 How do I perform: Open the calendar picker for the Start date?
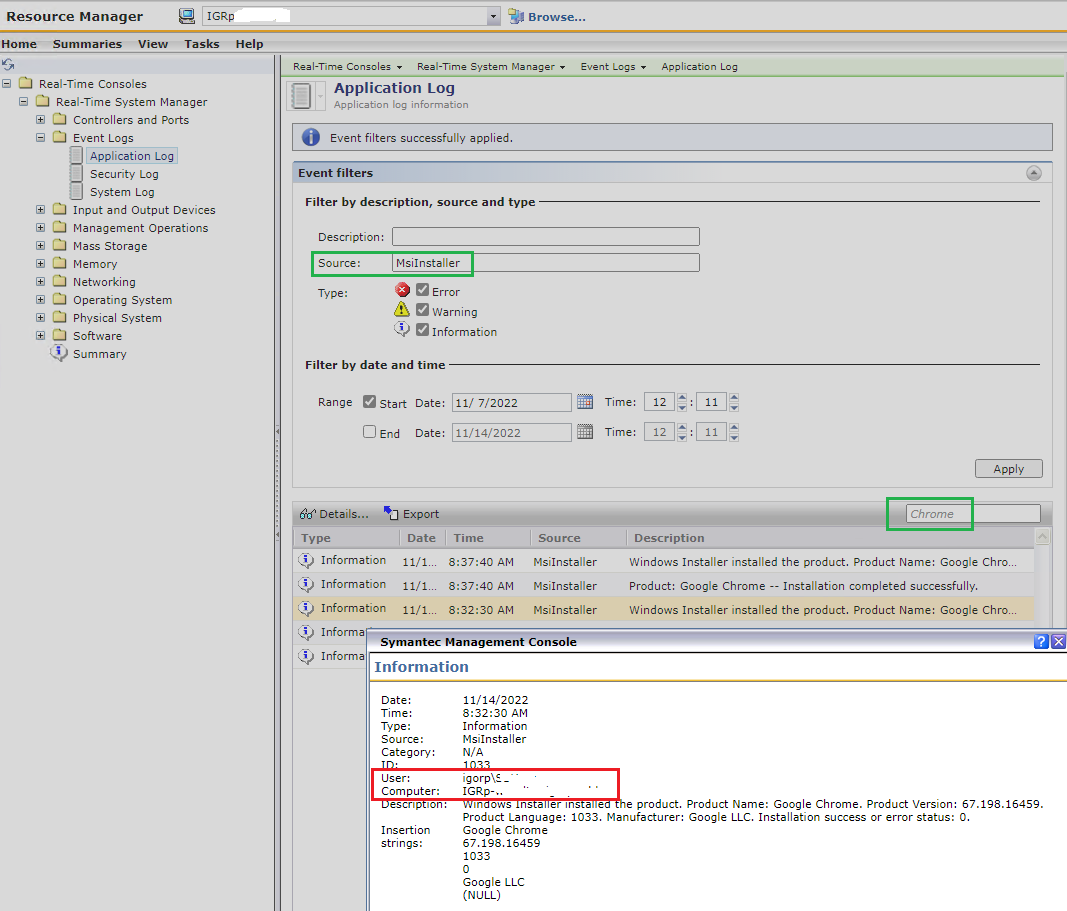click(585, 402)
